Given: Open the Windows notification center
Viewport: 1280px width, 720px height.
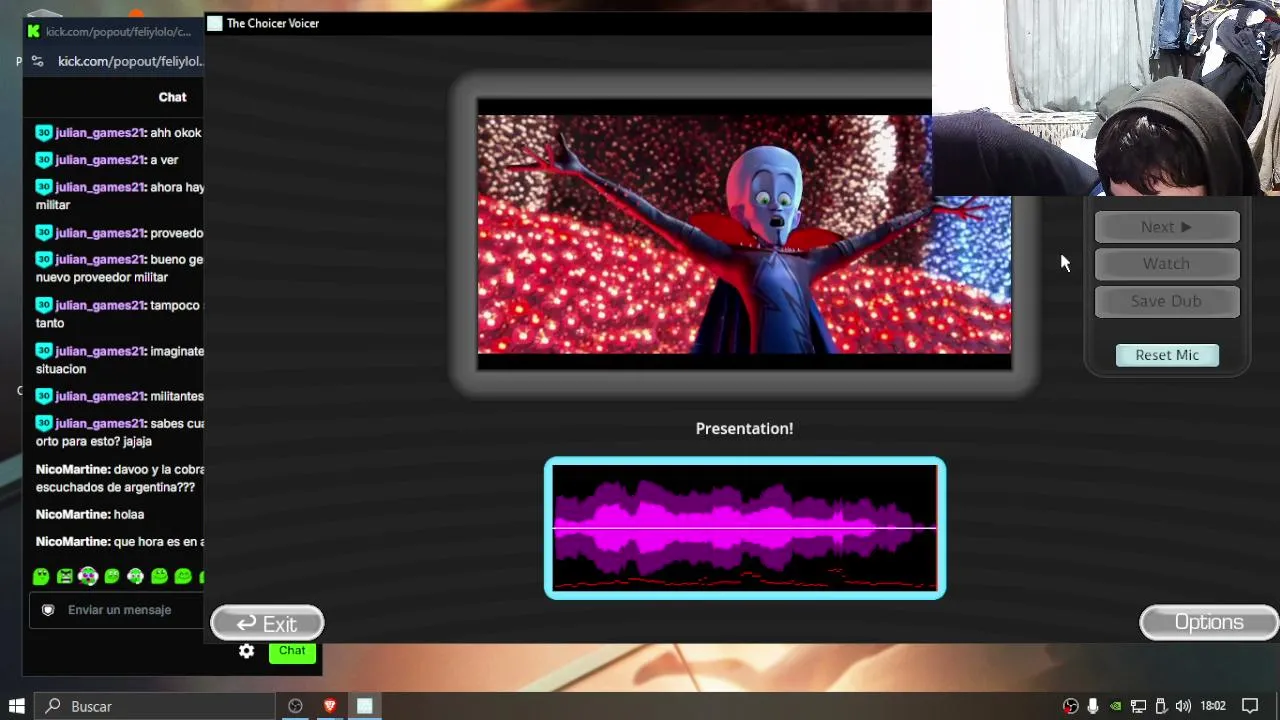Looking at the screenshot, I should click(1250, 706).
